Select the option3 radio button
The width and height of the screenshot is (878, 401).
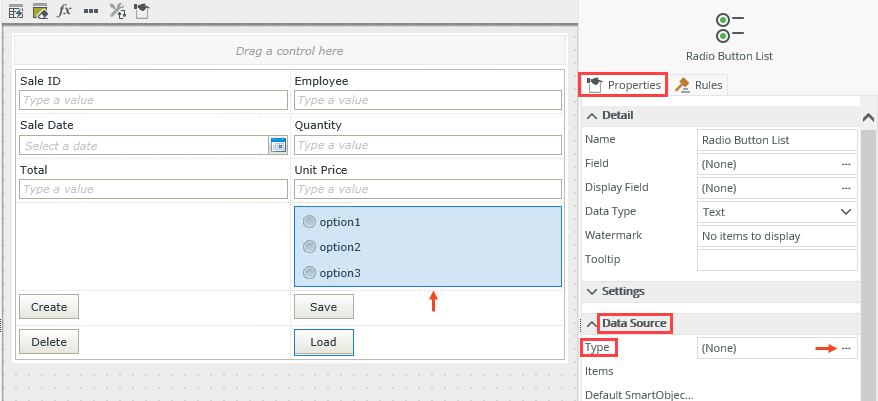[x=310, y=273]
